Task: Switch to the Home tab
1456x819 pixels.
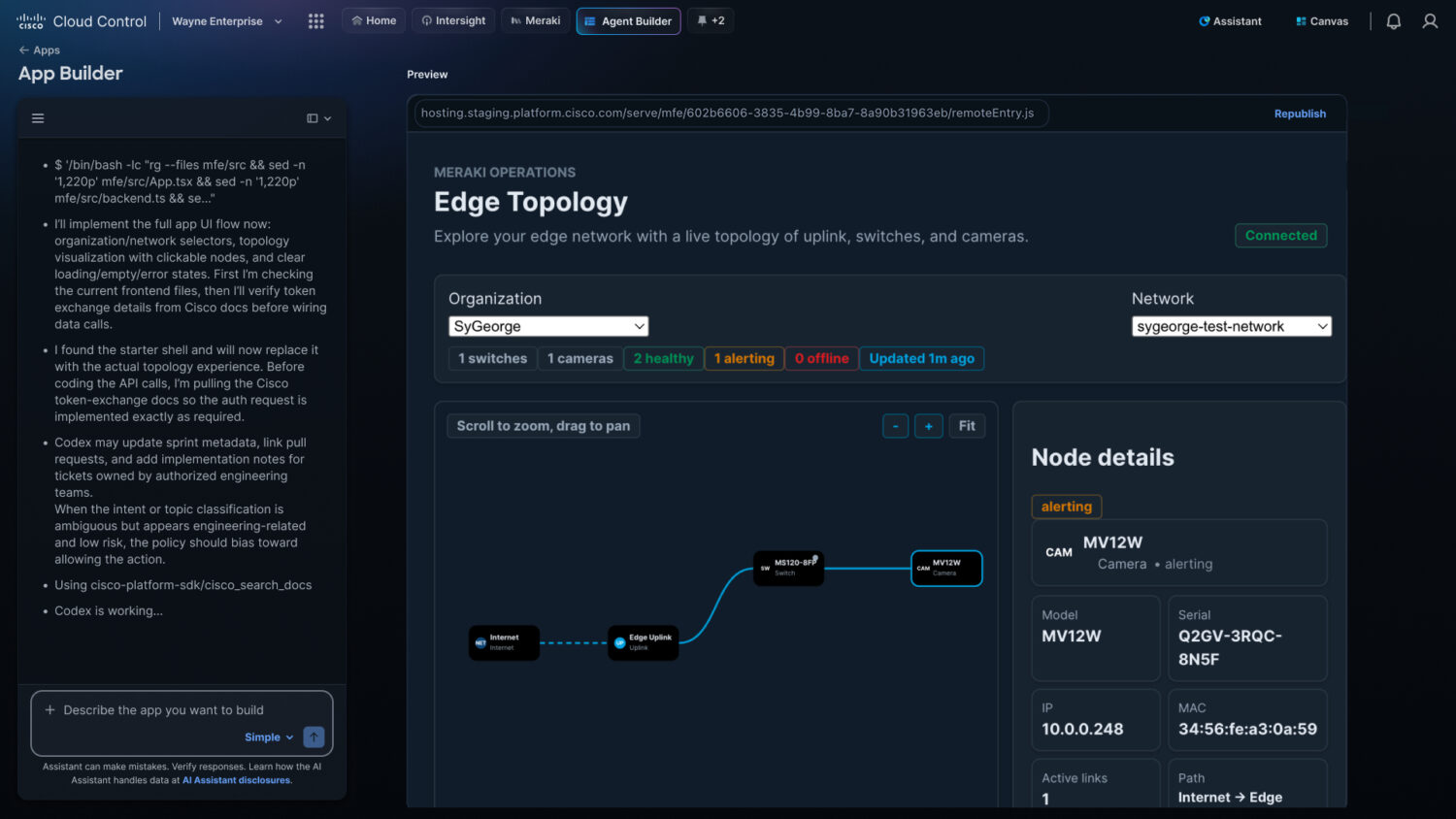Action: click(374, 20)
